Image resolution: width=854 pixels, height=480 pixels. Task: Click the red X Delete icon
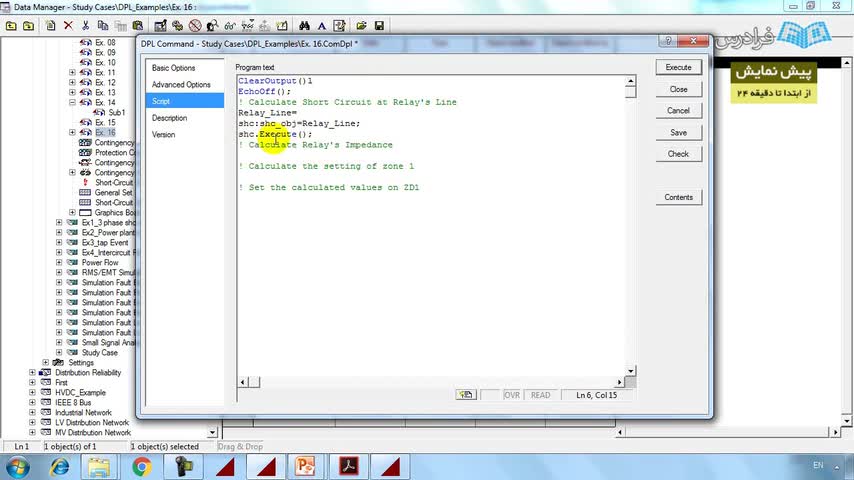pyautogui.click(x=68, y=26)
